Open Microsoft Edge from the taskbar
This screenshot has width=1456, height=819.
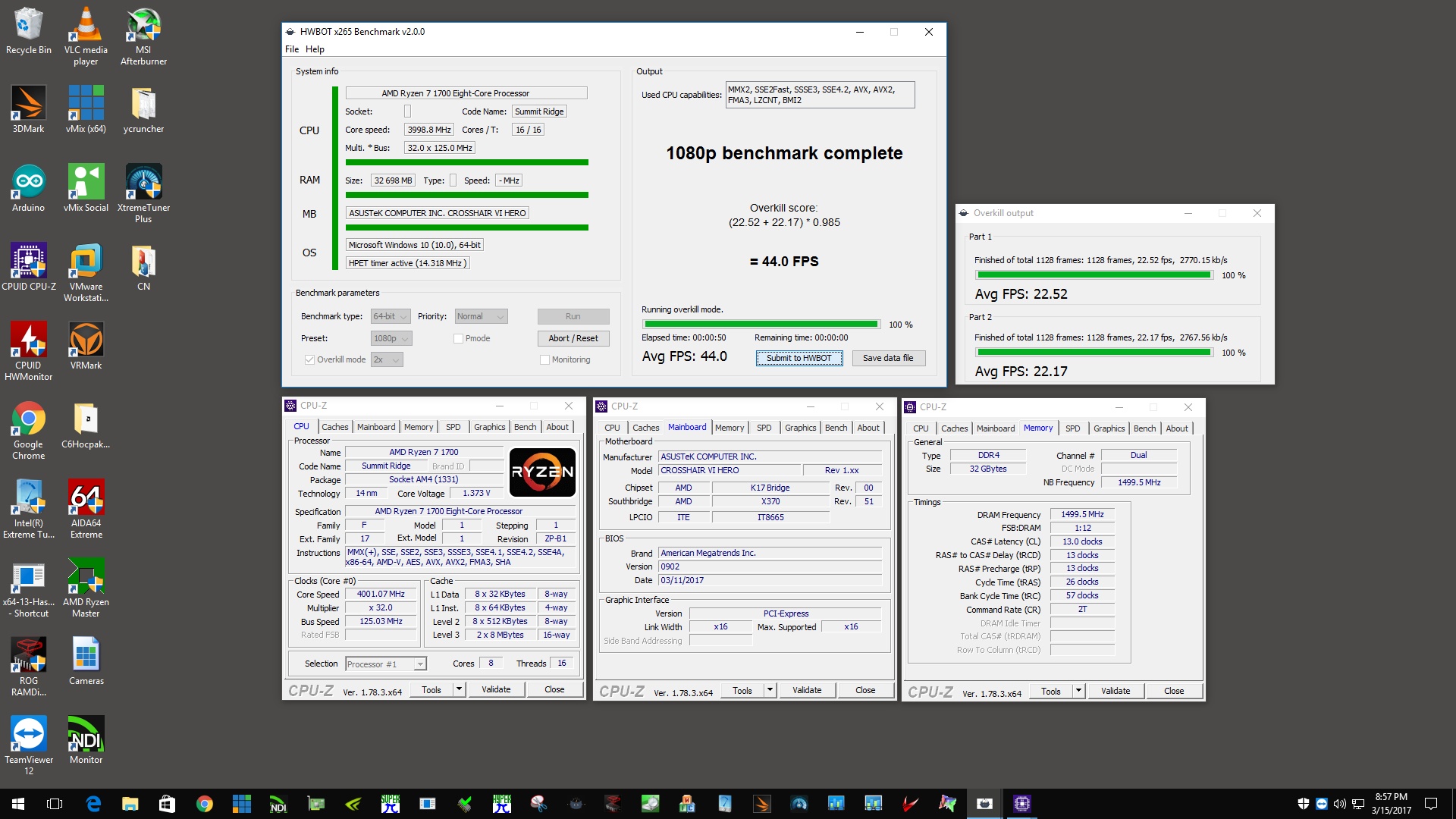coord(93,804)
